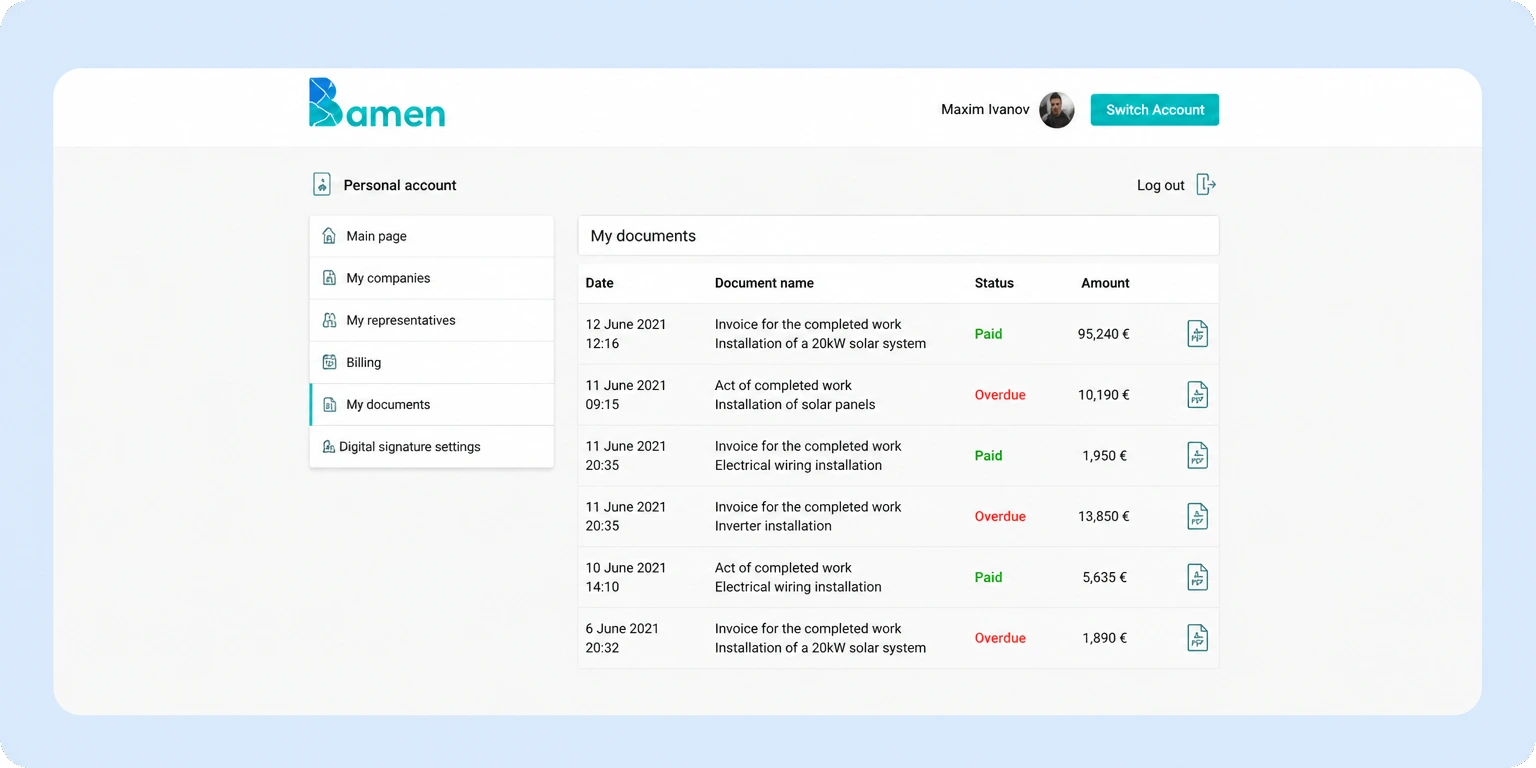Open Digital signature settings

coord(431,446)
